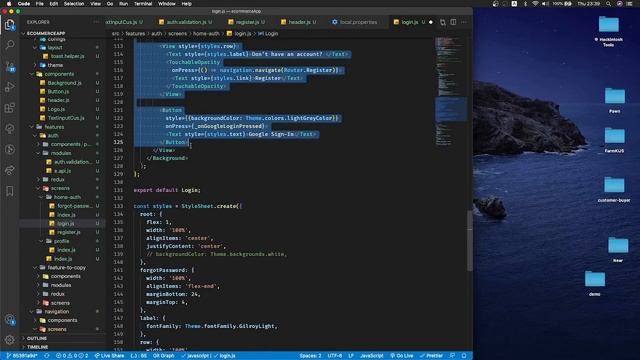The width and height of the screenshot is (640, 360).
Task: Open the Source Control view
Action: (10, 66)
